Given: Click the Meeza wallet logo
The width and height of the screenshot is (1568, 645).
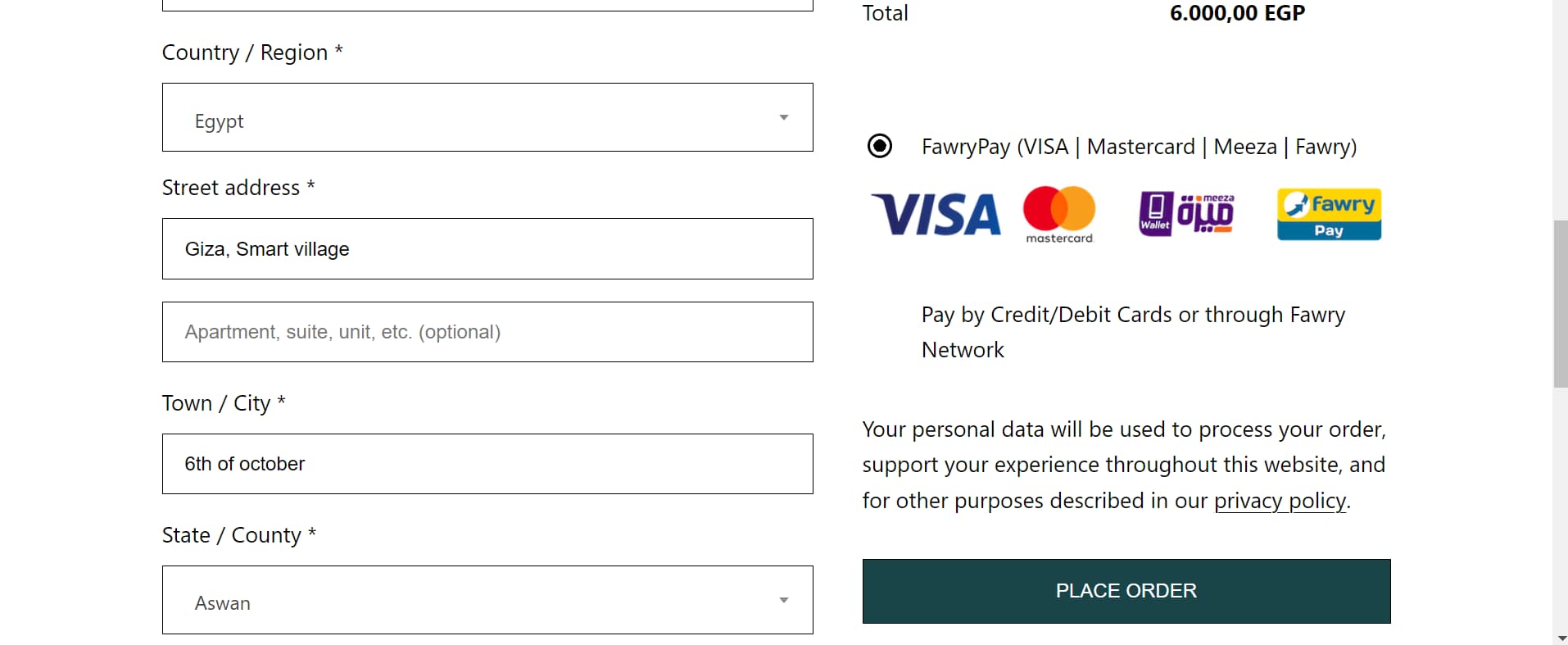Looking at the screenshot, I should 1186,214.
